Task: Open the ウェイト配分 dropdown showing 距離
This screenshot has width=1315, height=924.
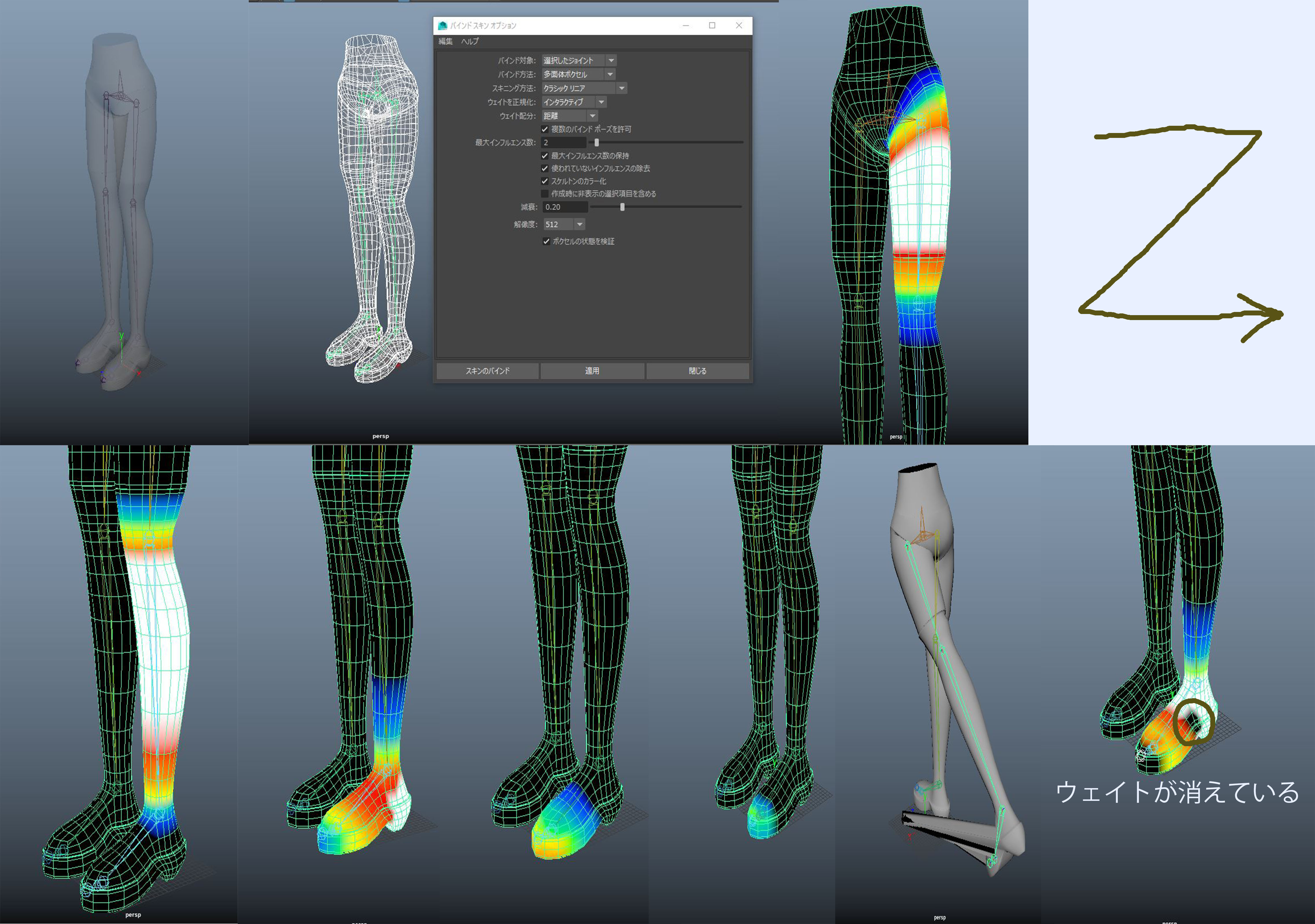Action: [x=570, y=116]
